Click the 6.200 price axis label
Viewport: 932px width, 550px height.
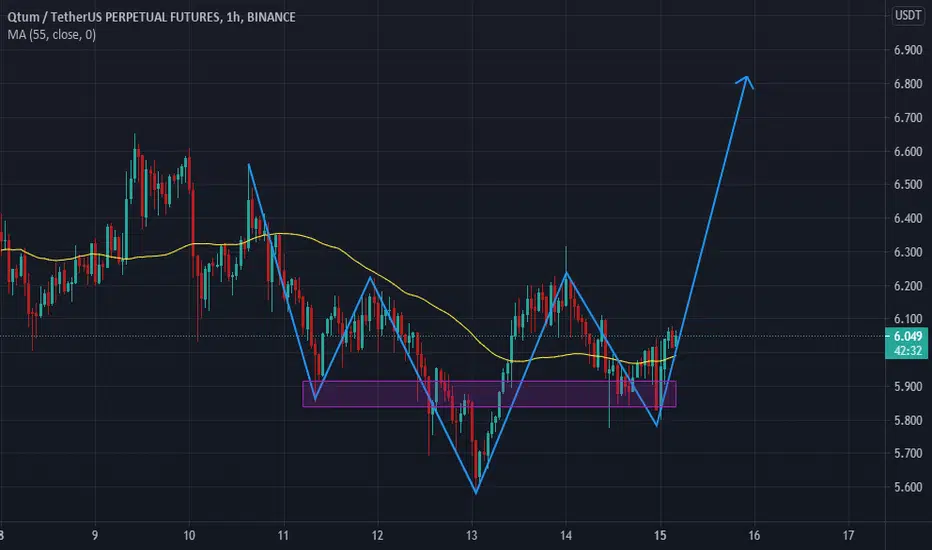(908, 286)
